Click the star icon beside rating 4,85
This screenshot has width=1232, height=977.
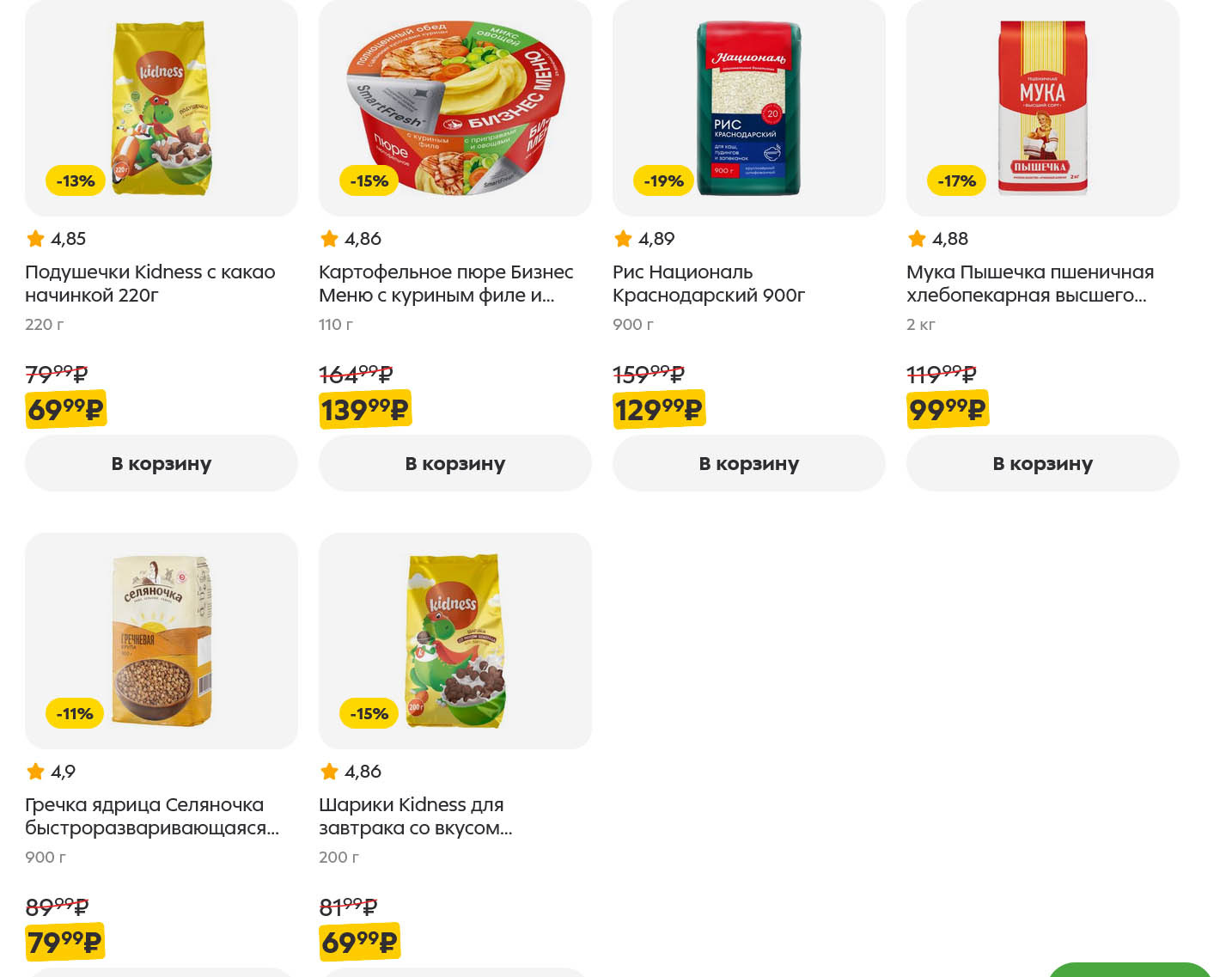click(35, 239)
